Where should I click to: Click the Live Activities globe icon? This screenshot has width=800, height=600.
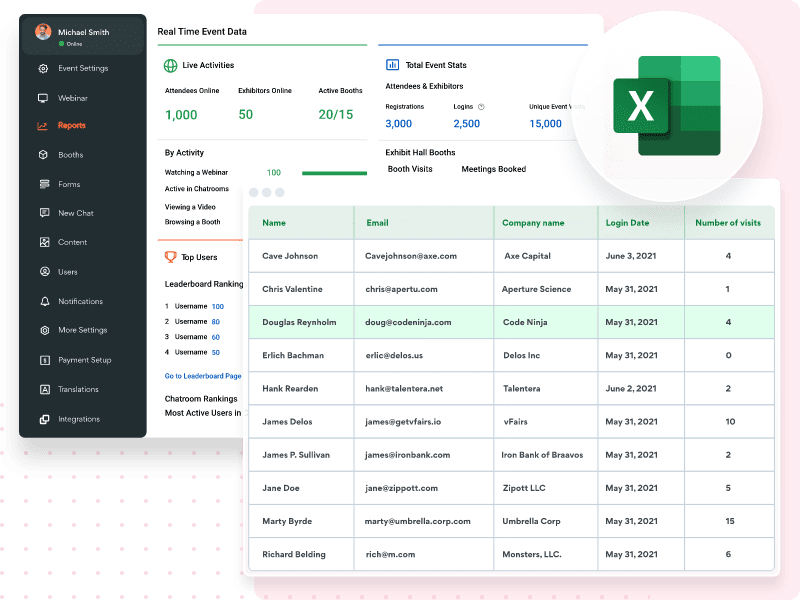point(170,65)
